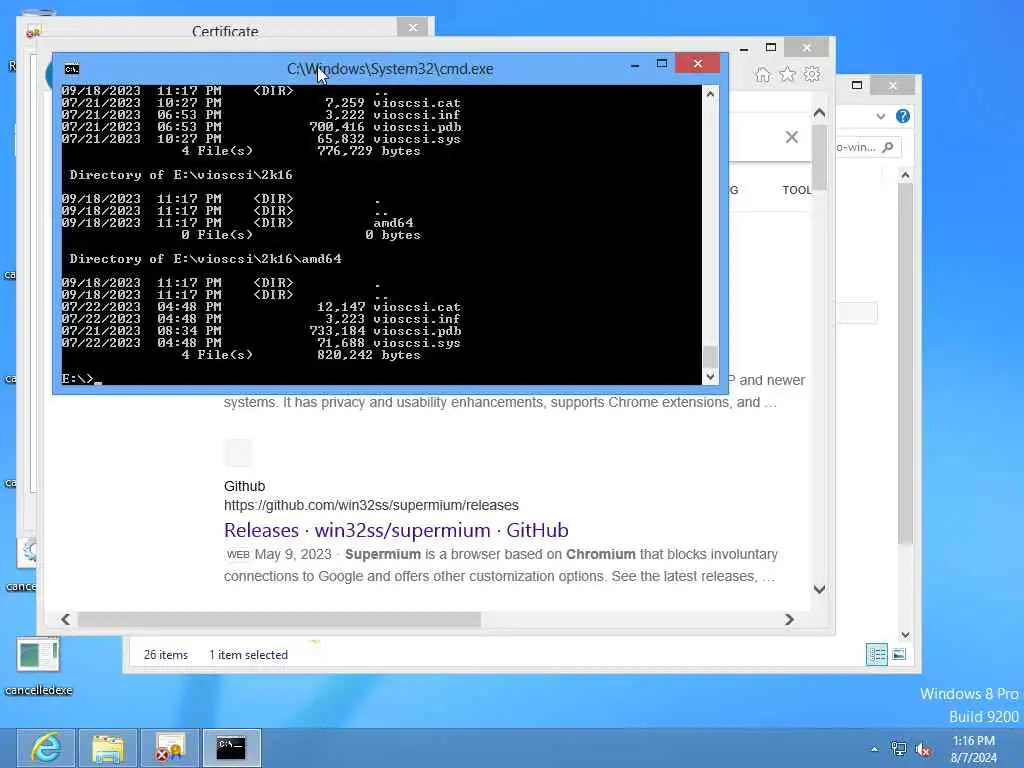Click 'Directory of E:\vioscsi\2k16' line
This screenshot has height=768, width=1024.
(181, 175)
